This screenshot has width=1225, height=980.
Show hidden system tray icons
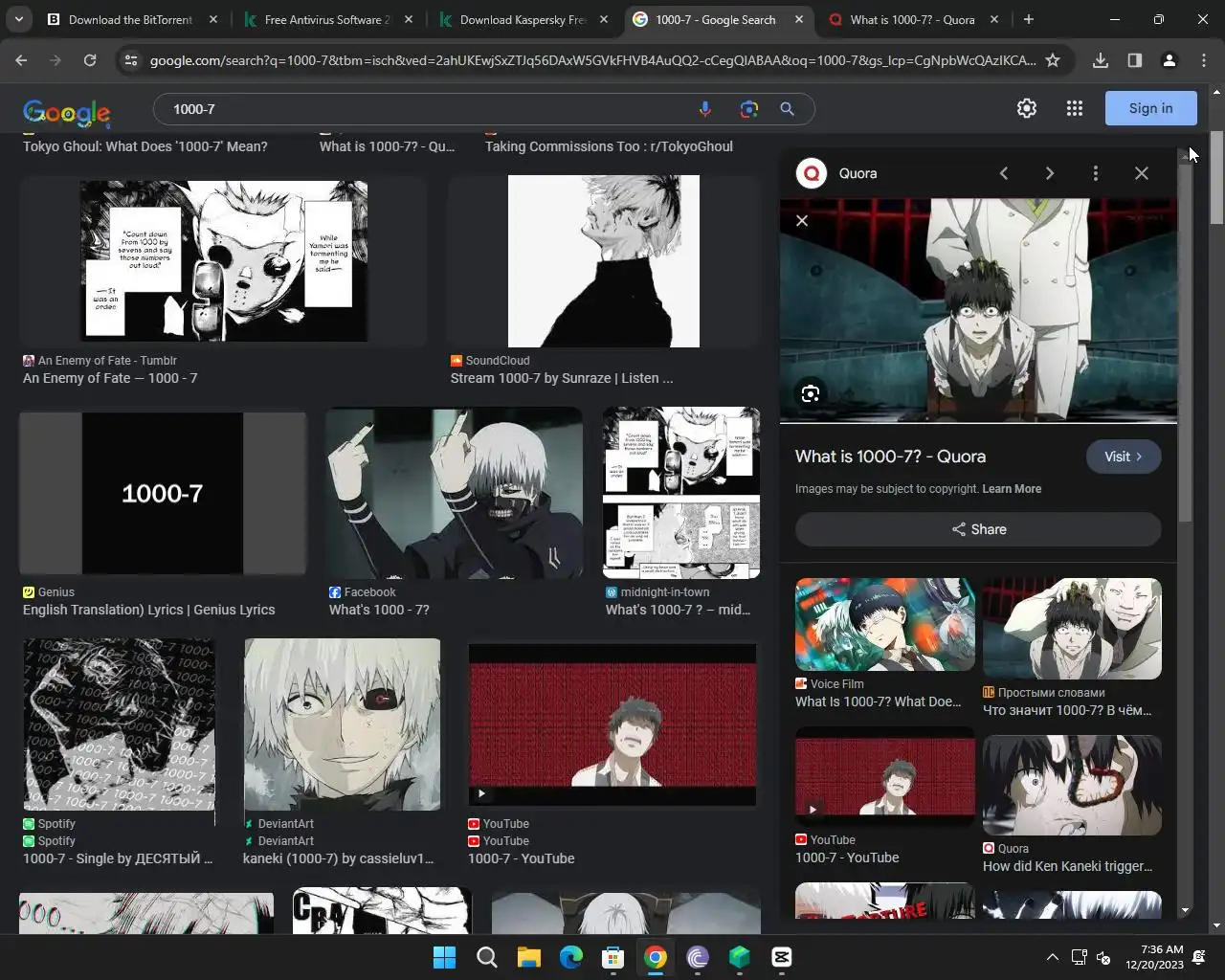(1052, 957)
